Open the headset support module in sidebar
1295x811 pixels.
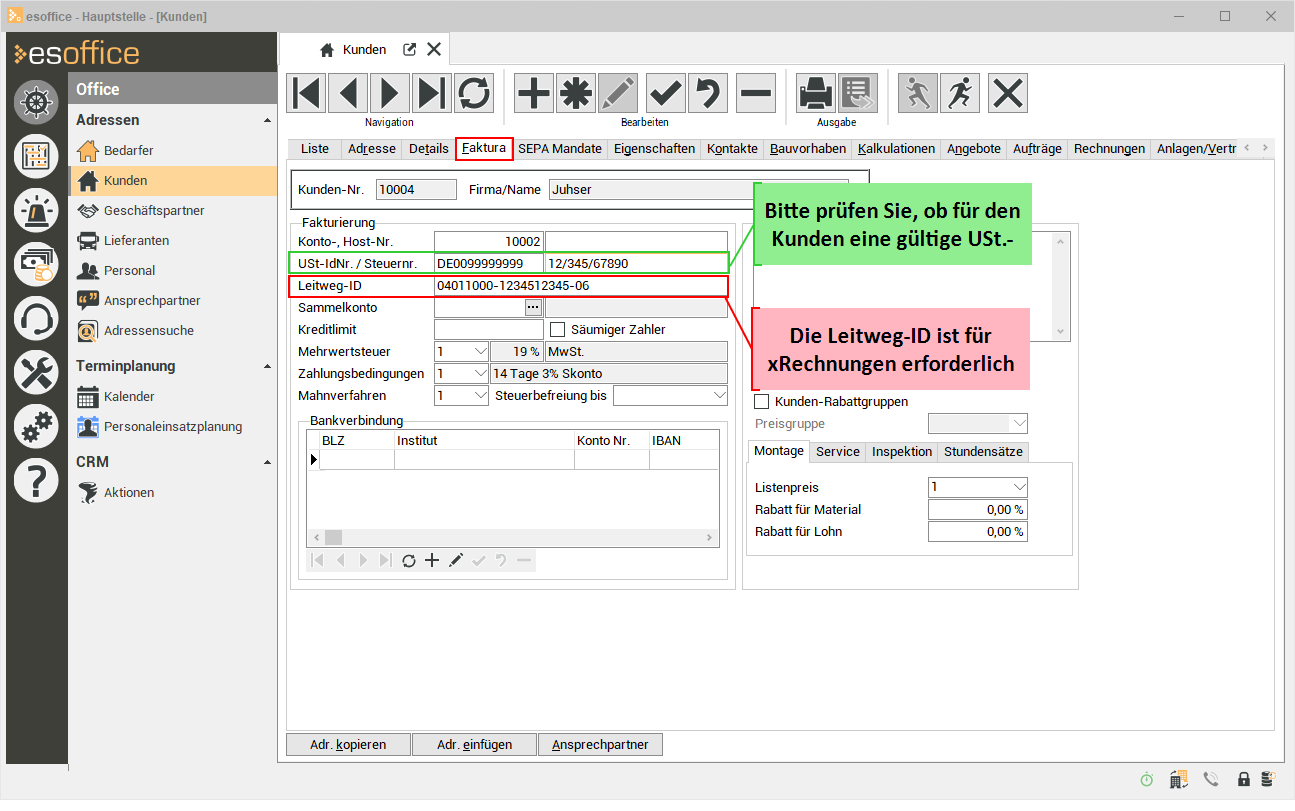click(36, 318)
